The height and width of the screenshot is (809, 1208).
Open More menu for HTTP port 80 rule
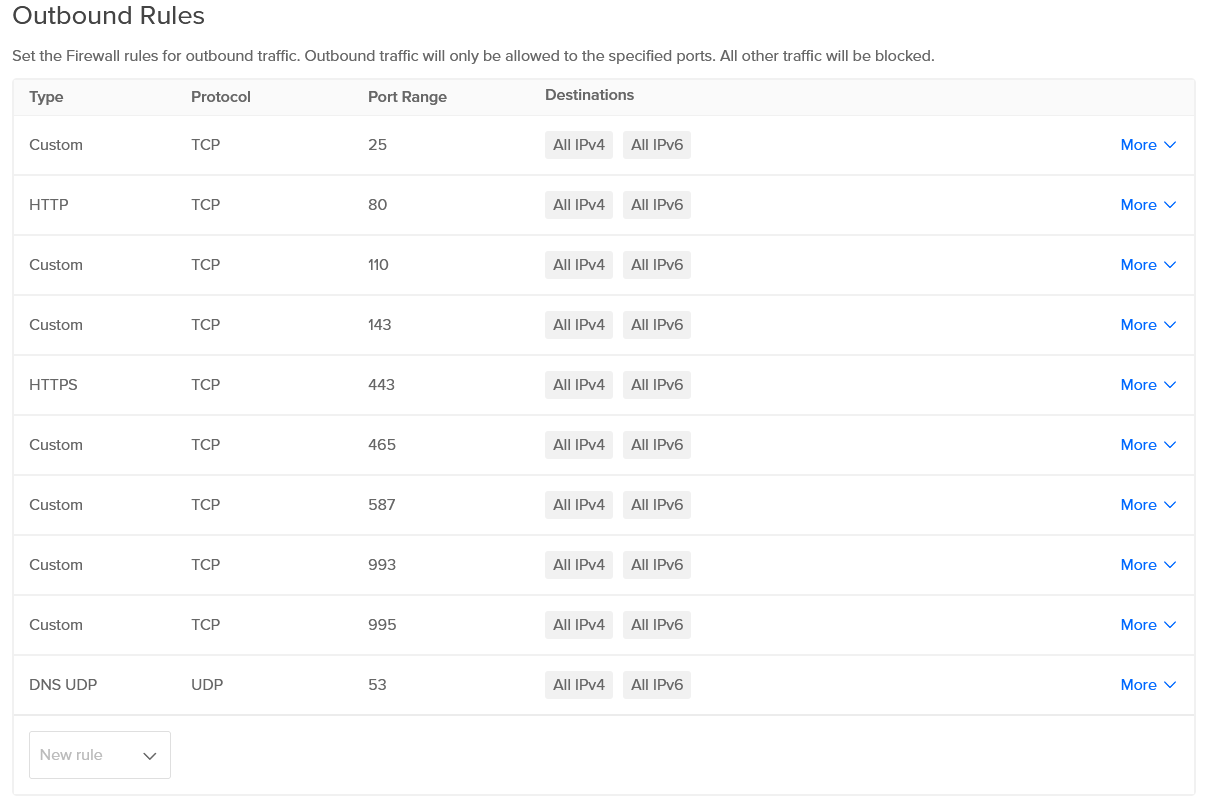(1147, 205)
